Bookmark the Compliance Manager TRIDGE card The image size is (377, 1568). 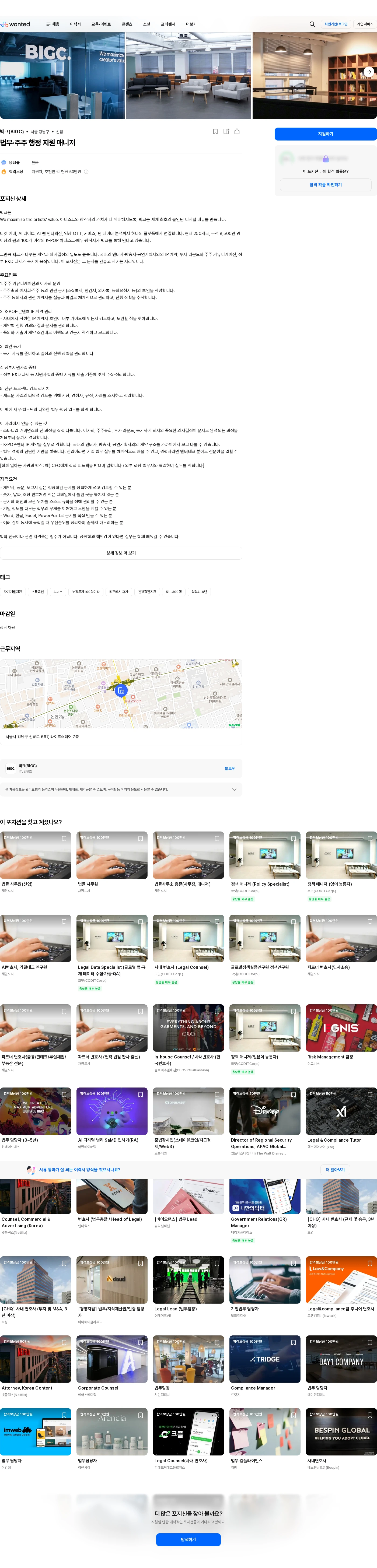tap(294, 1342)
